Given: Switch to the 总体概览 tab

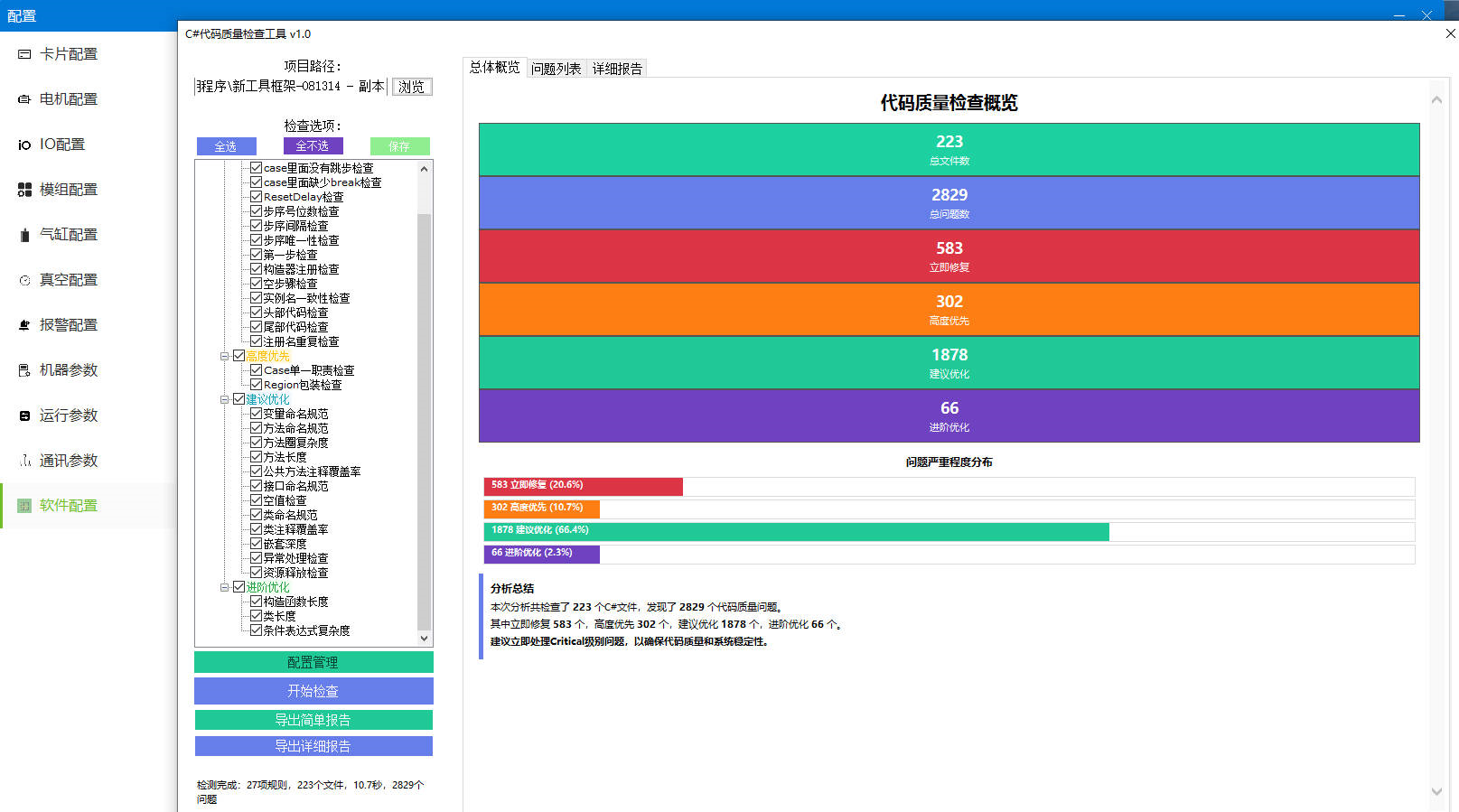Looking at the screenshot, I should tap(494, 68).
